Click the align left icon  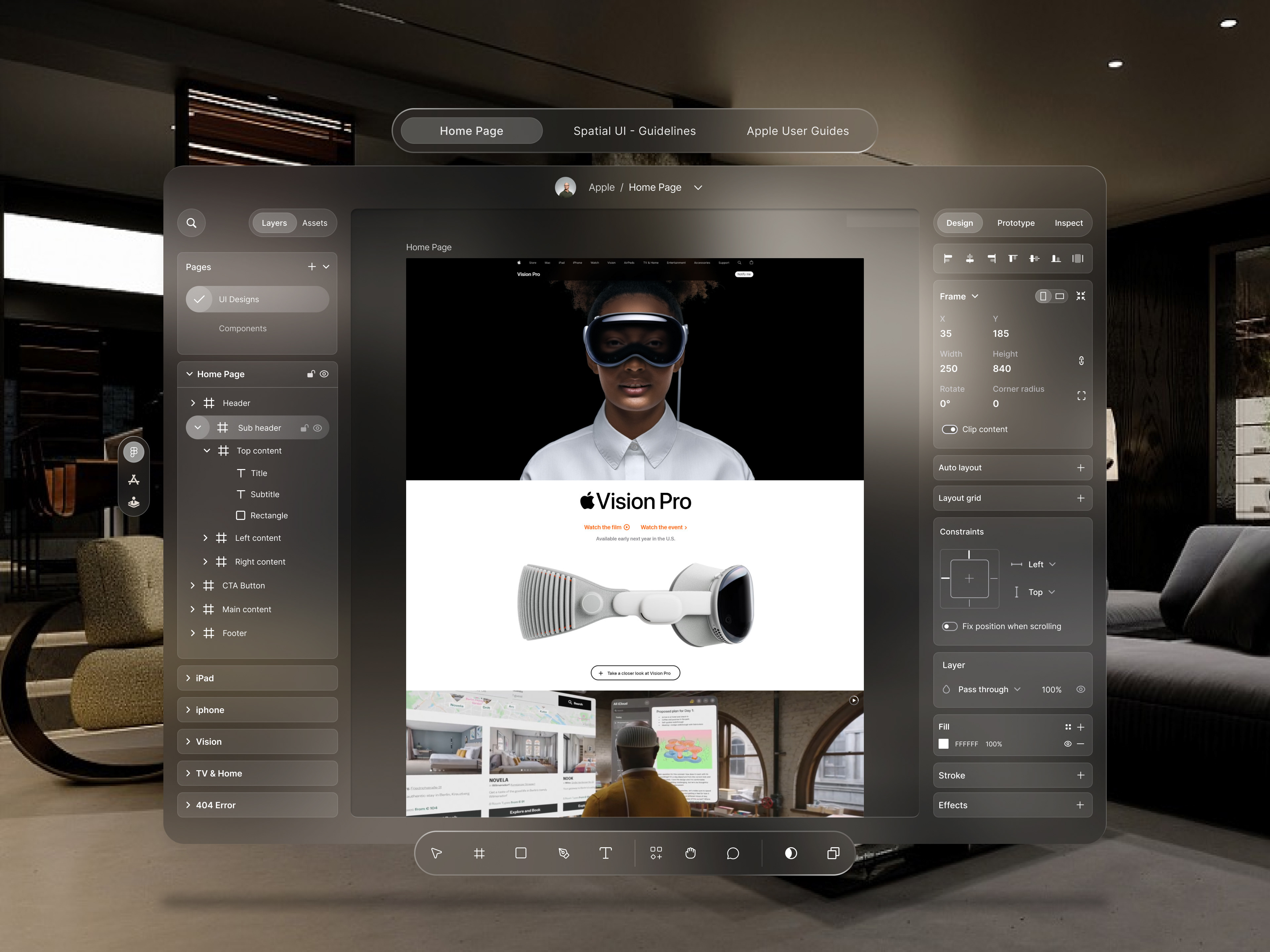(x=948, y=259)
